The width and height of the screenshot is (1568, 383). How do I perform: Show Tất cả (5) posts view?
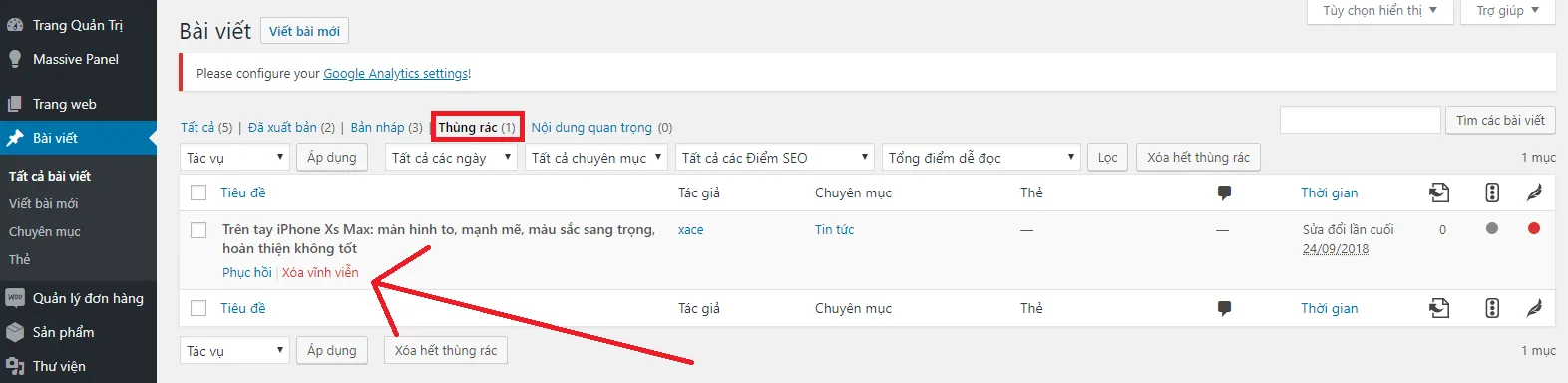tap(206, 127)
